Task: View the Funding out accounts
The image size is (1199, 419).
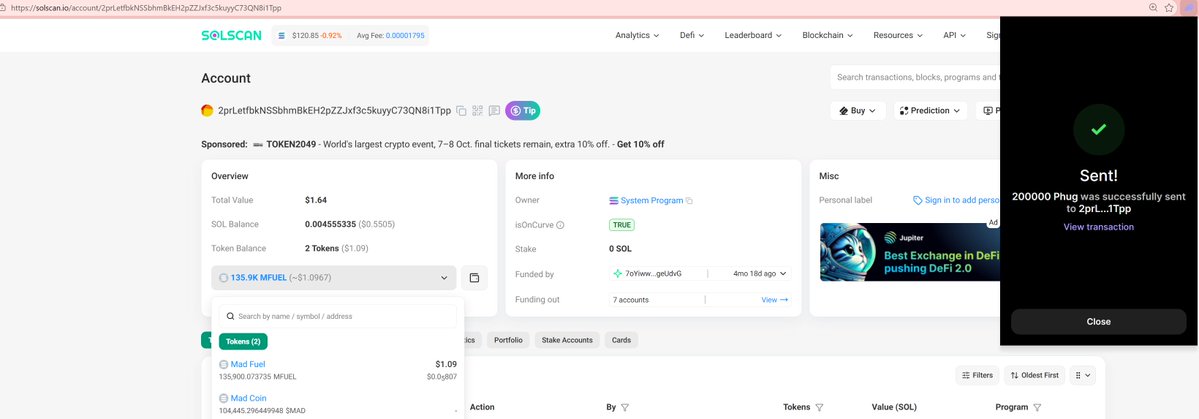Action: pyautogui.click(x=775, y=300)
